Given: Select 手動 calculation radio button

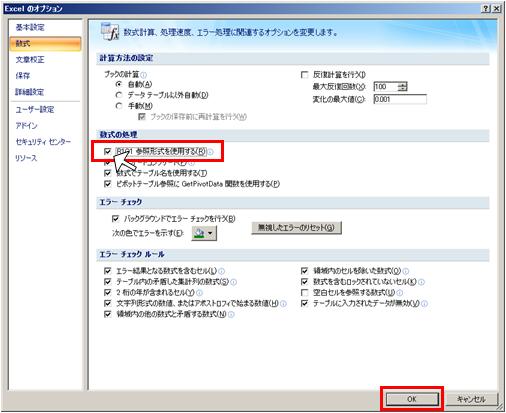Looking at the screenshot, I should point(119,106).
